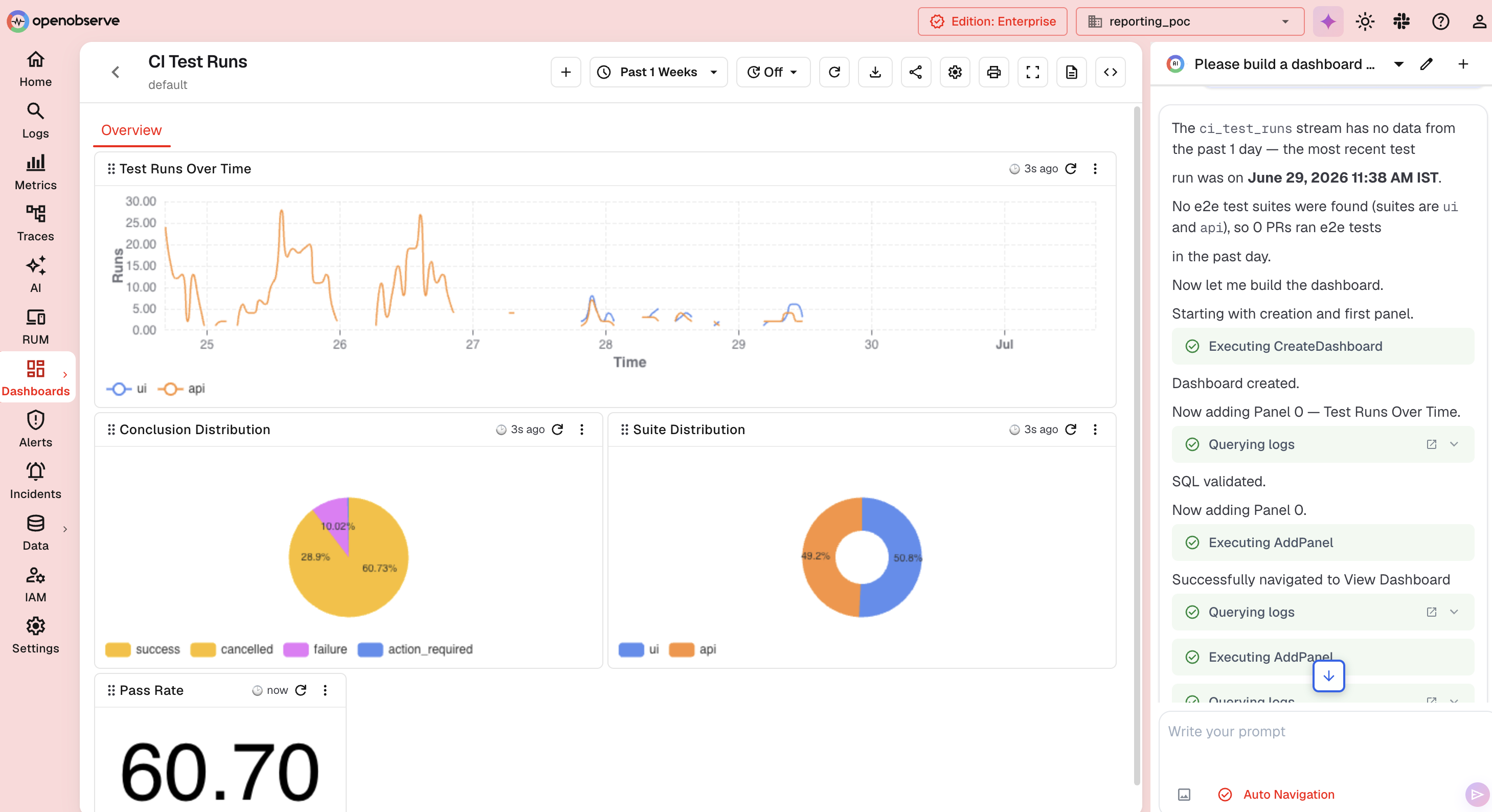Go to Incidents in the sidebar
Viewport: 1492px width, 812px height.
click(35, 481)
